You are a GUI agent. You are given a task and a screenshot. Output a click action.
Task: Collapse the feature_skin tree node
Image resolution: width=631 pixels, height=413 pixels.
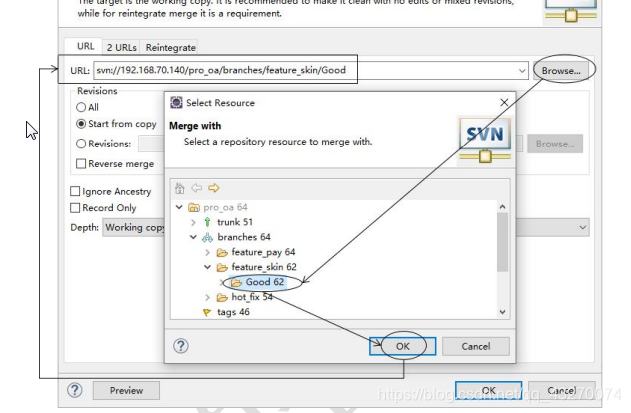[208, 267]
